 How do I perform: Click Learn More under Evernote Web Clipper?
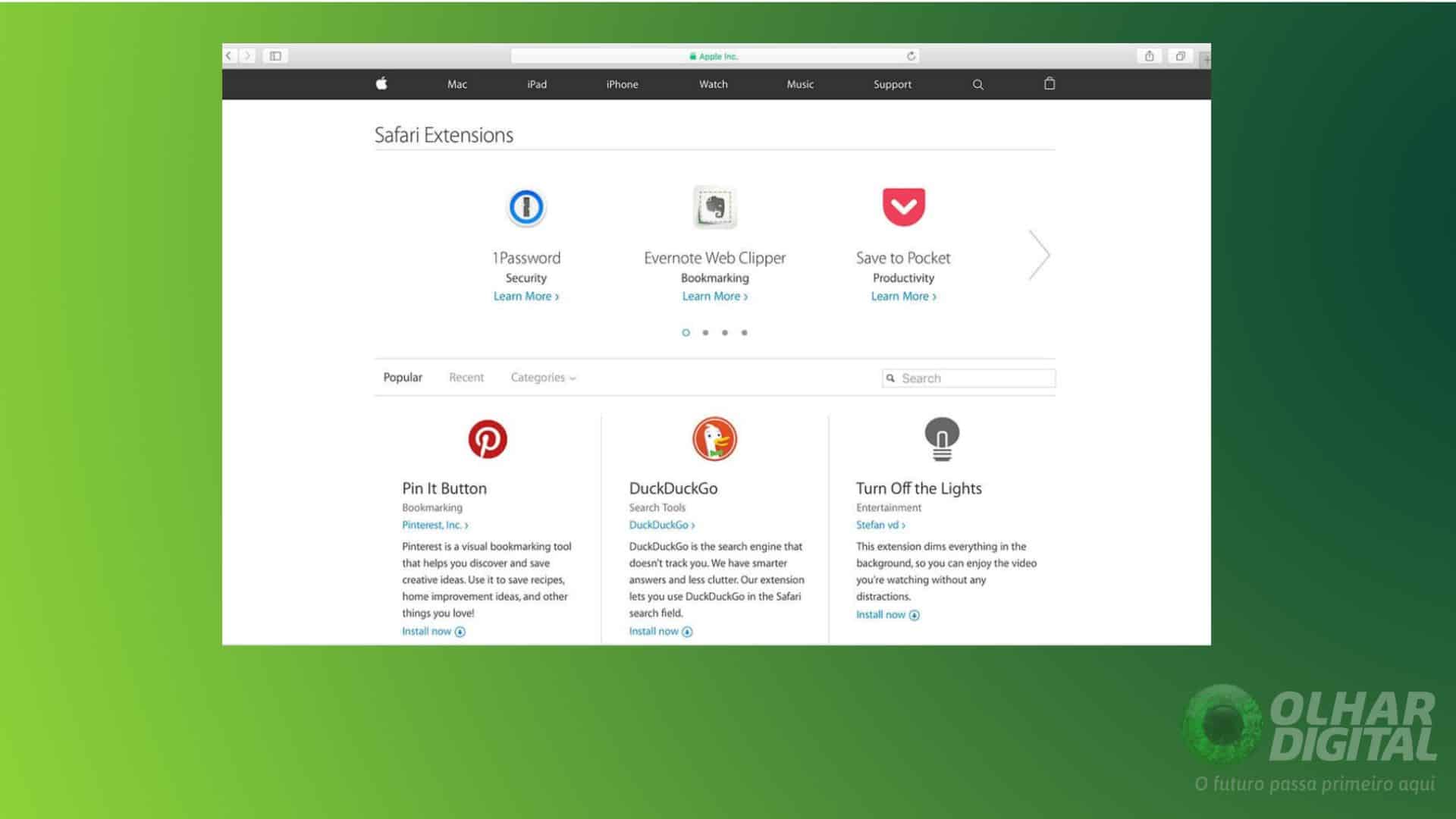coord(715,297)
